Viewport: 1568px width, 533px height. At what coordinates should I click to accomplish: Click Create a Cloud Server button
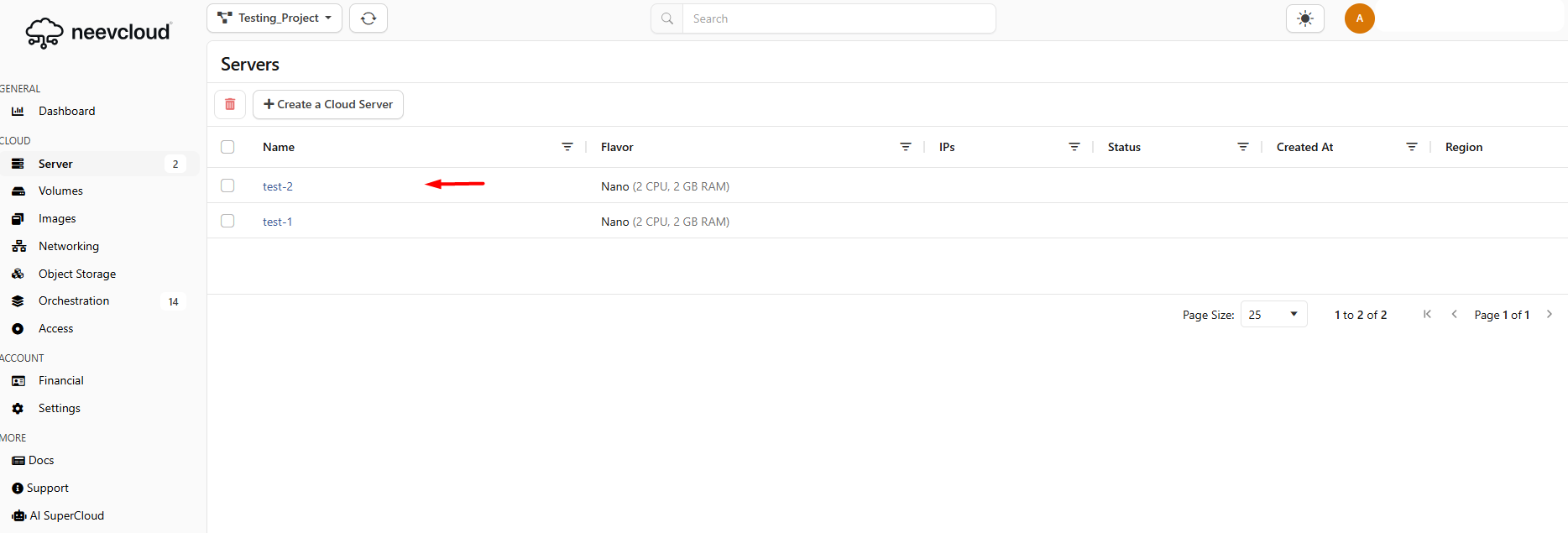328,104
